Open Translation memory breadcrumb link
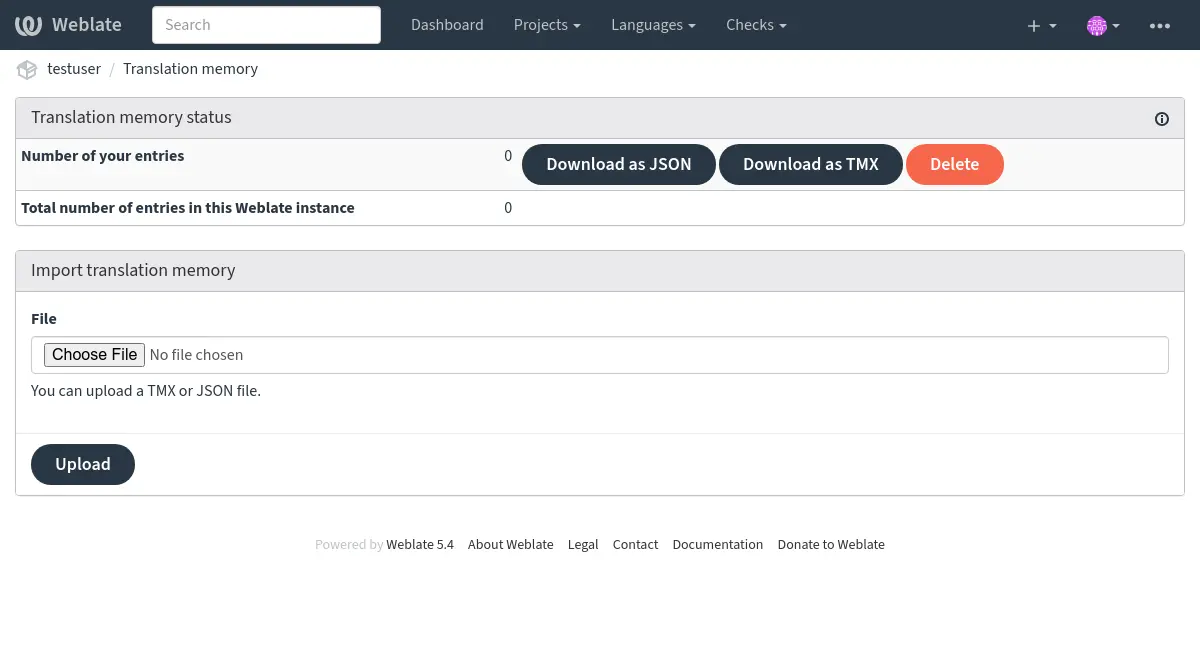 [x=190, y=69]
